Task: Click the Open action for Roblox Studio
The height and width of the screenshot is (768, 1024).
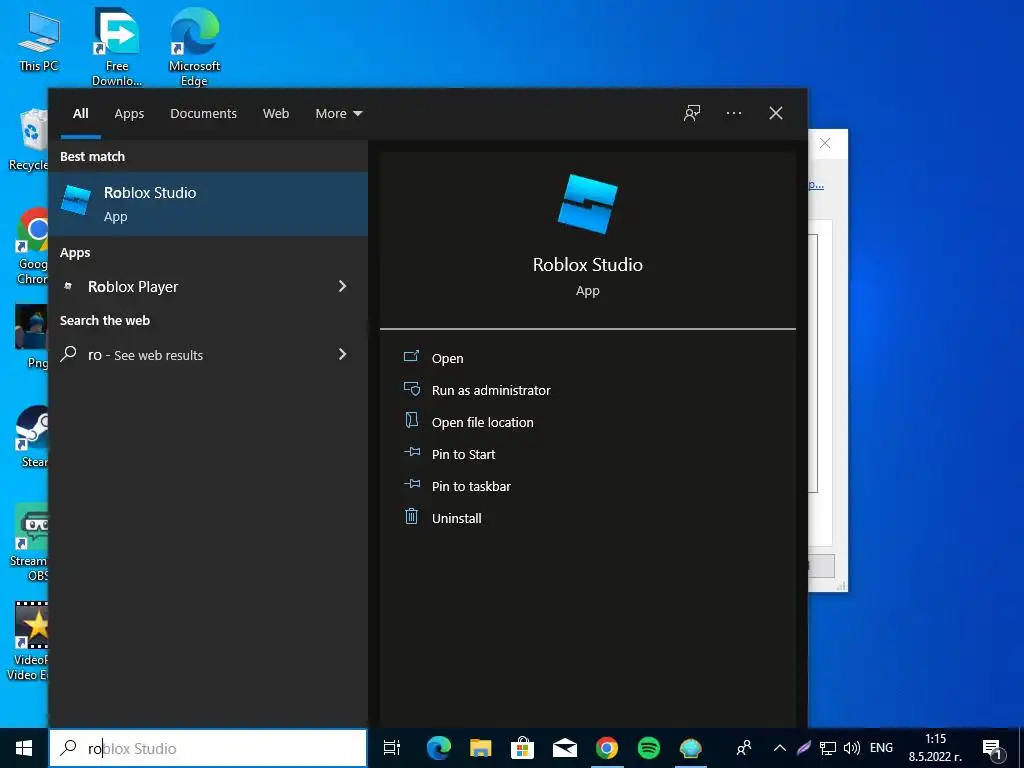Action: click(447, 358)
